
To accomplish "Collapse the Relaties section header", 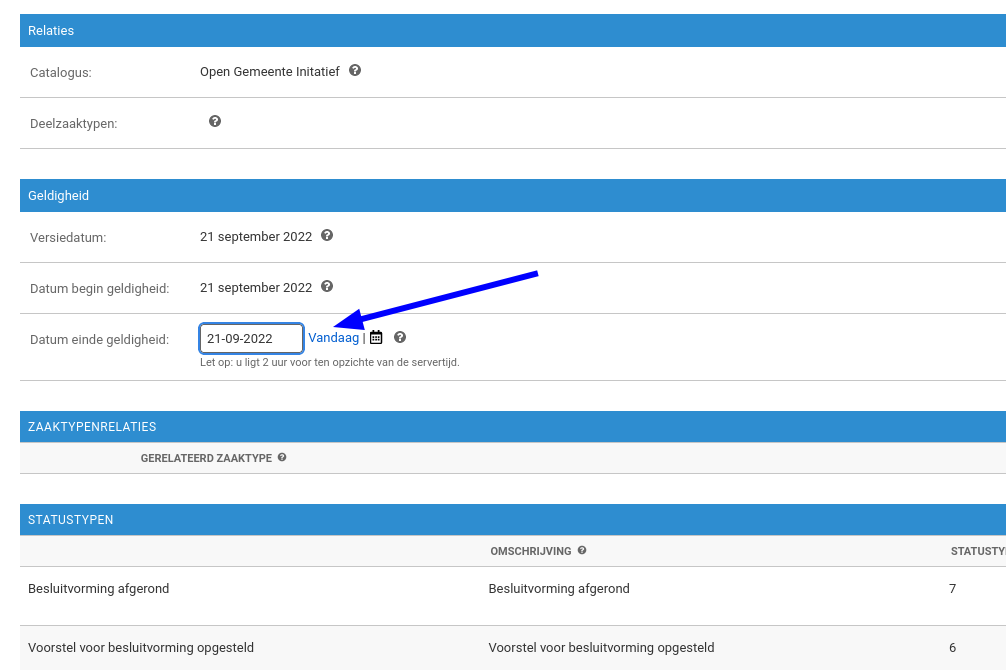I will click(50, 30).
